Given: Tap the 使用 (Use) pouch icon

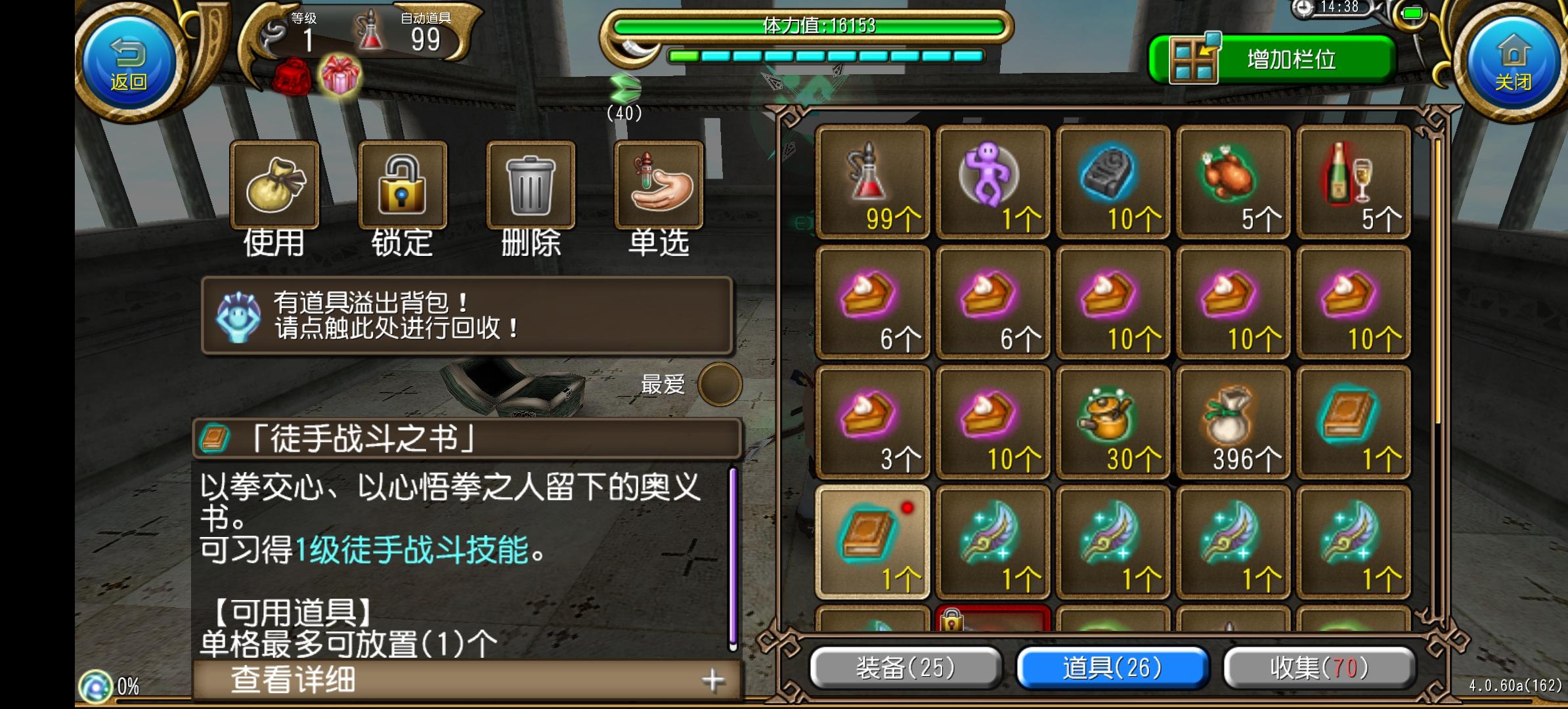Looking at the screenshot, I should pyautogui.click(x=274, y=184).
